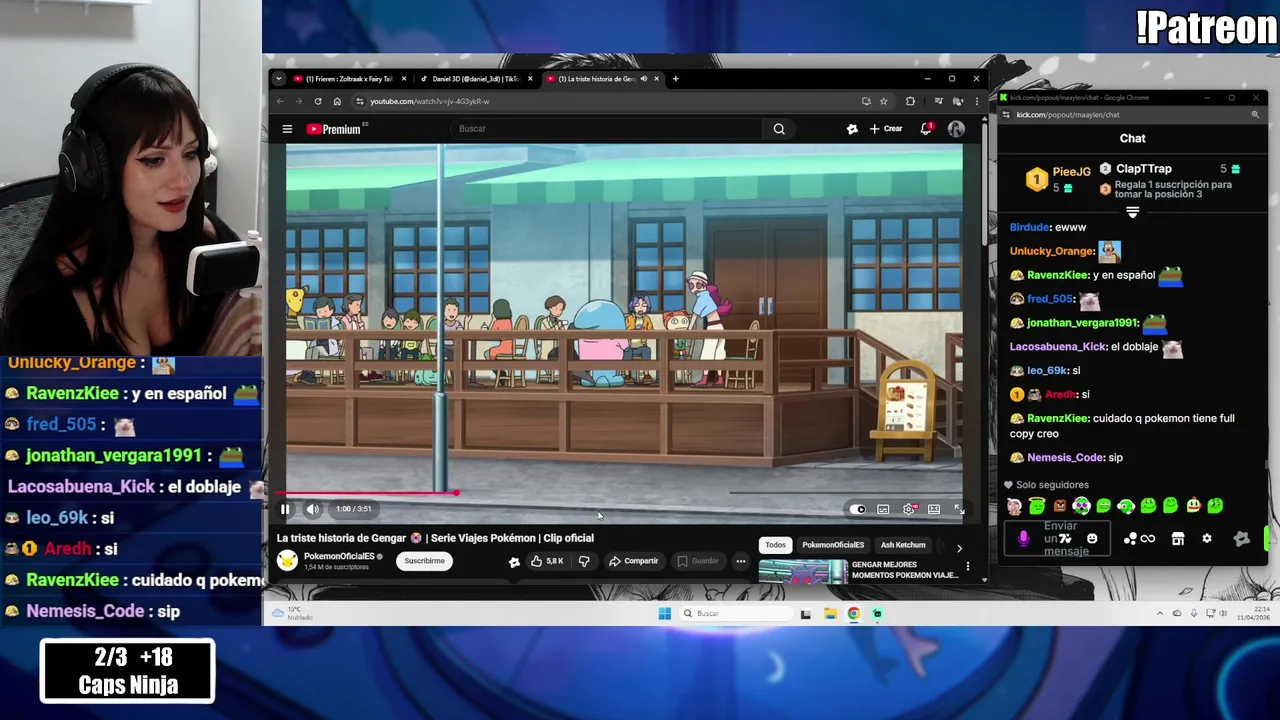
Task: Toggle YouTube autoplay switch
Action: (858, 509)
